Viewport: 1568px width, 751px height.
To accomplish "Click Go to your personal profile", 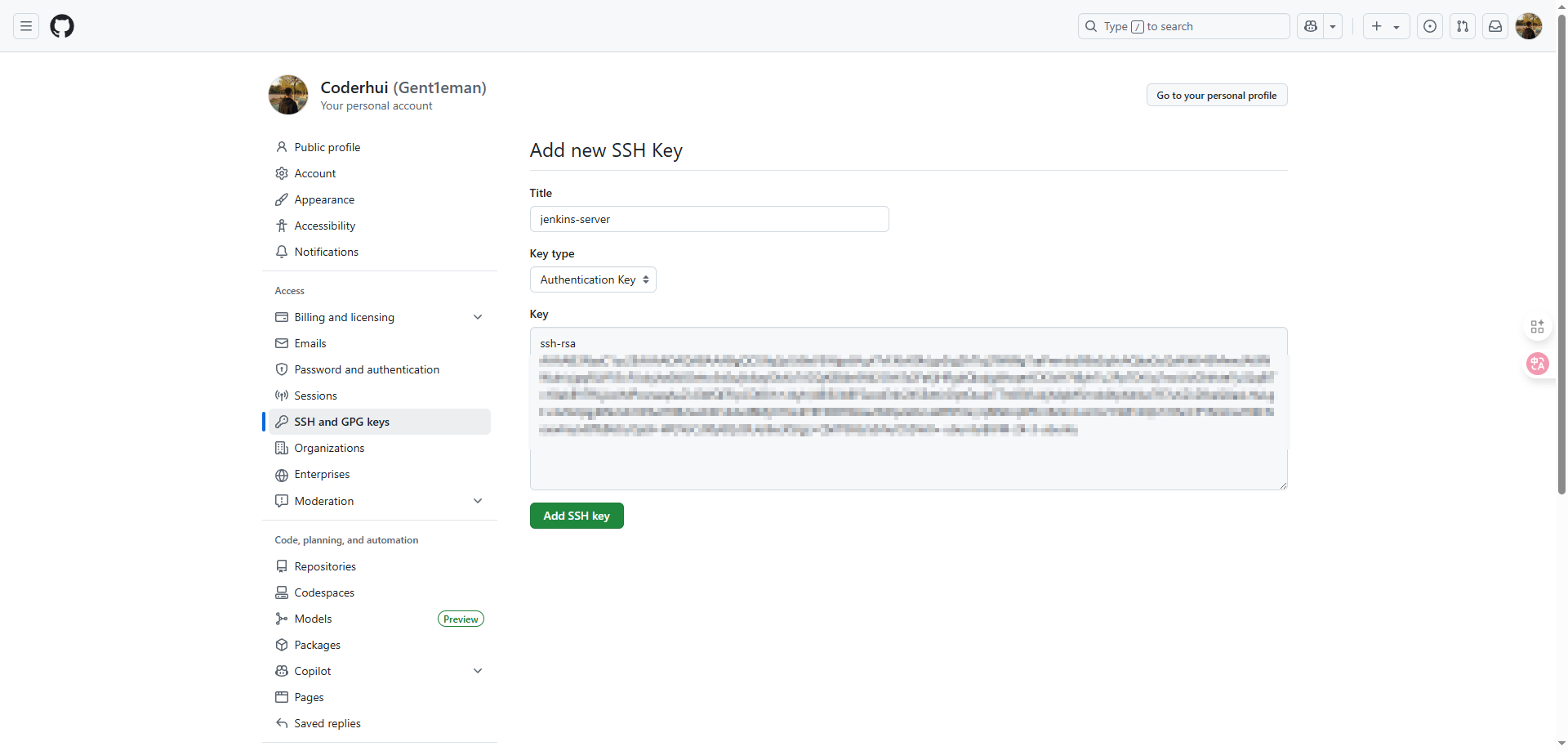I will pos(1216,96).
